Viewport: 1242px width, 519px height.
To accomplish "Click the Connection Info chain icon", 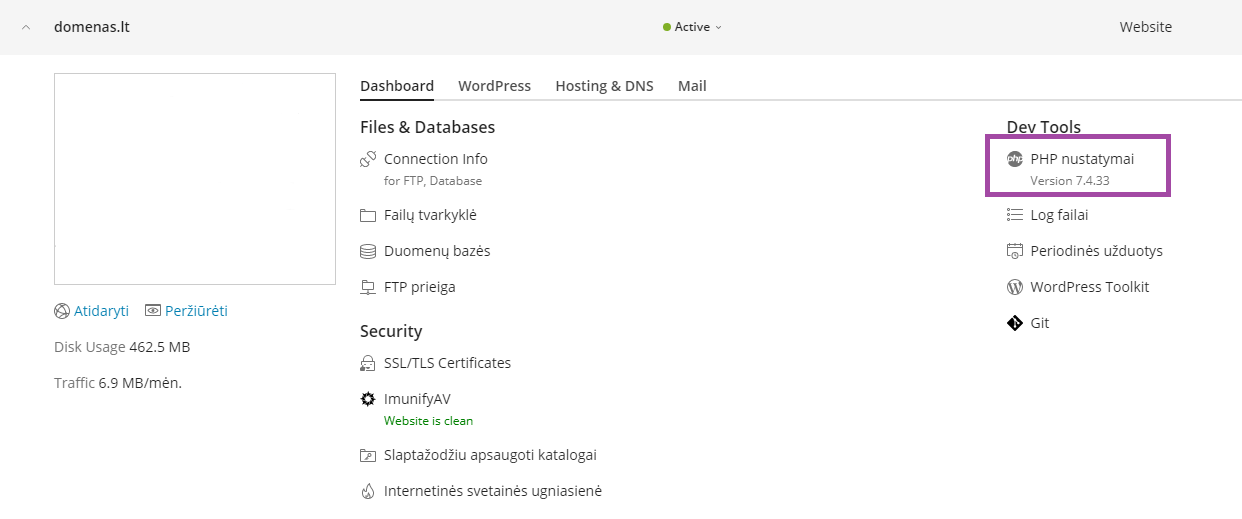I will (368, 159).
